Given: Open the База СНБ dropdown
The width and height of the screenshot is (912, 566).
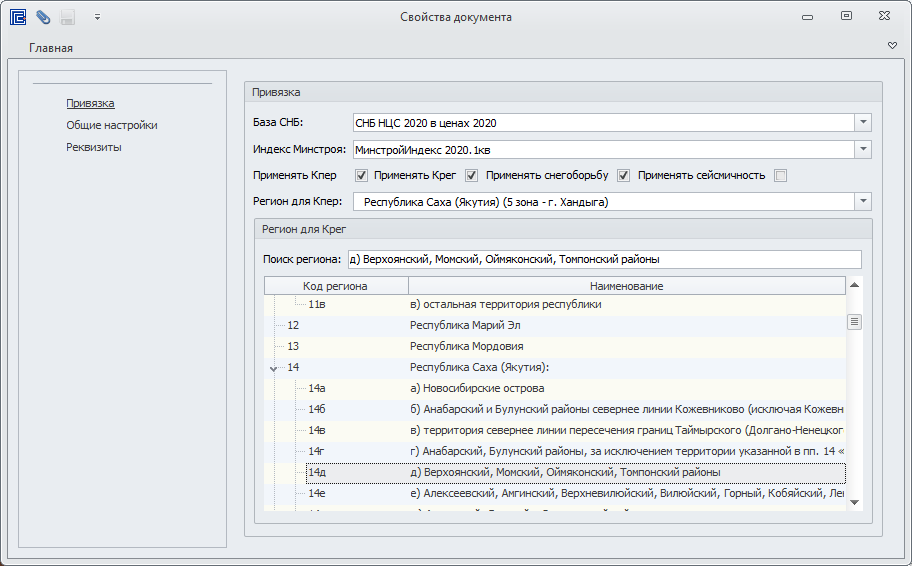Looking at the screenshot, I should (863, 122).
